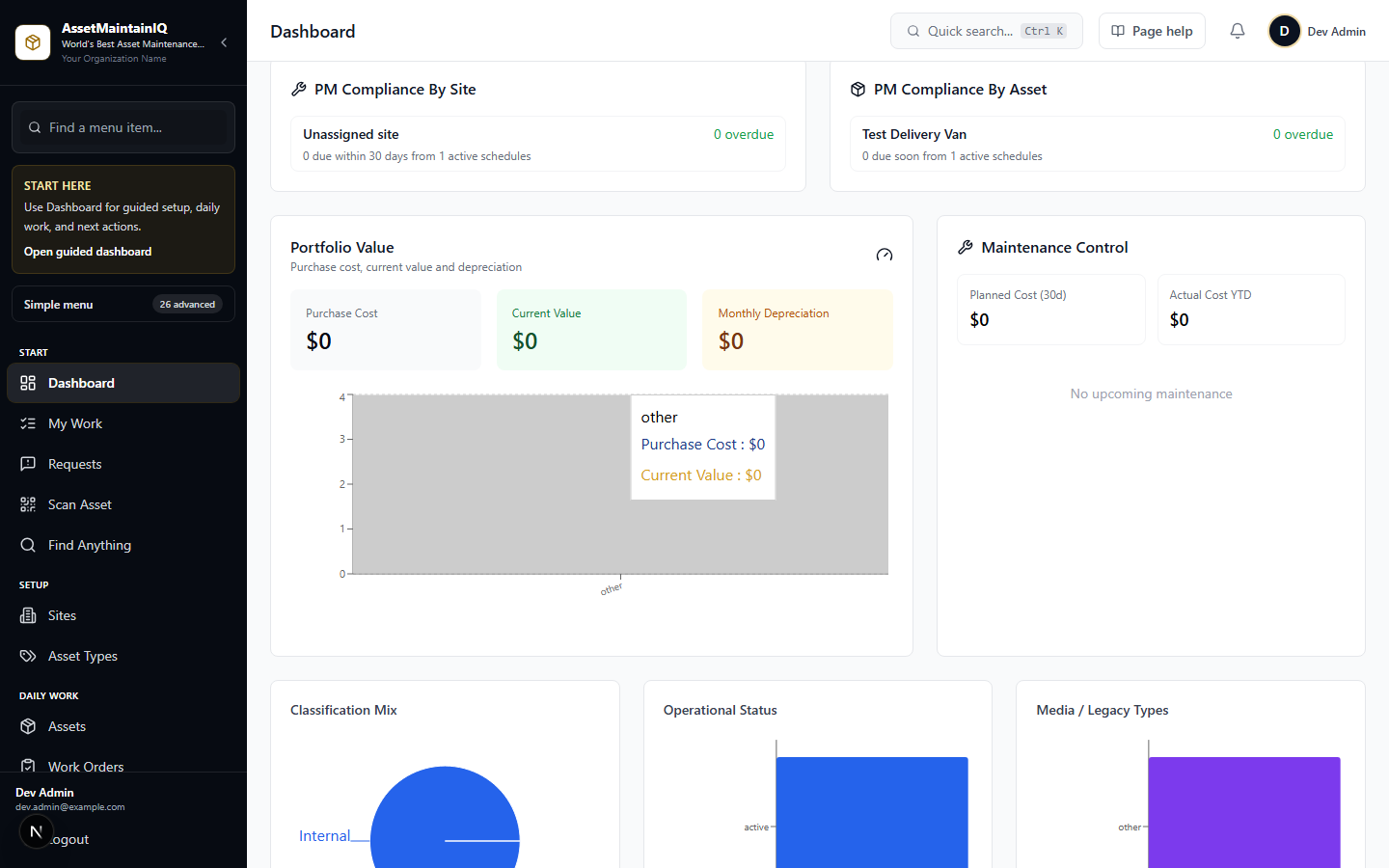Open the Test Delivery Van compliance row
Viewport: 1389px width, 868px height.
pyautogui.click(x=1098, y=144)
